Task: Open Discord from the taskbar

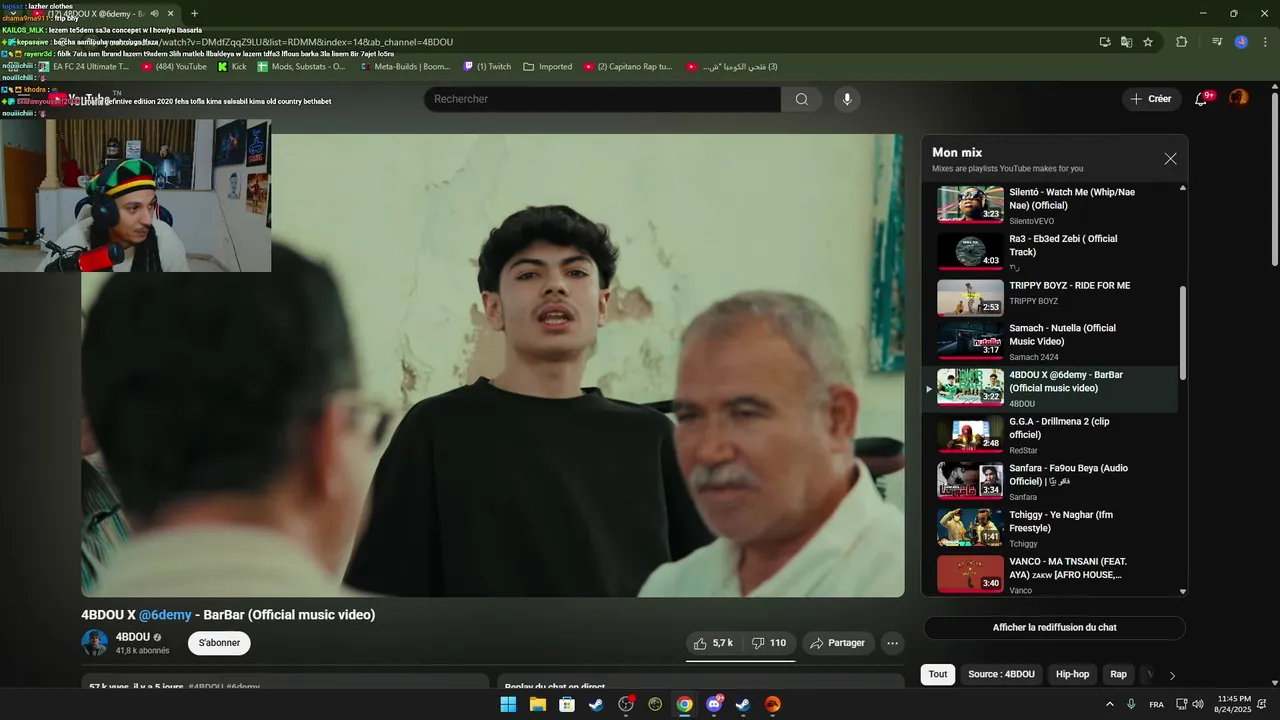Action: coord(714,704)
